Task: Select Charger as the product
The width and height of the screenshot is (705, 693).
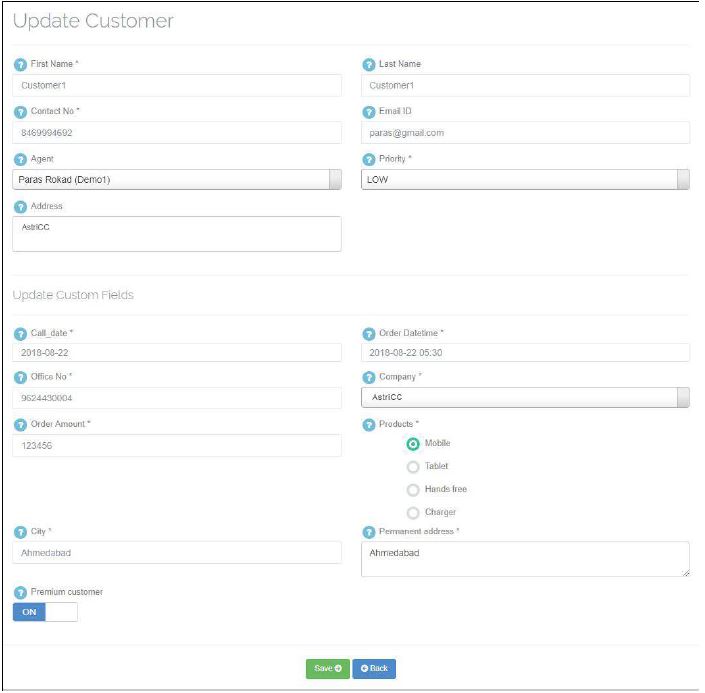Action: tap(413, 513)
